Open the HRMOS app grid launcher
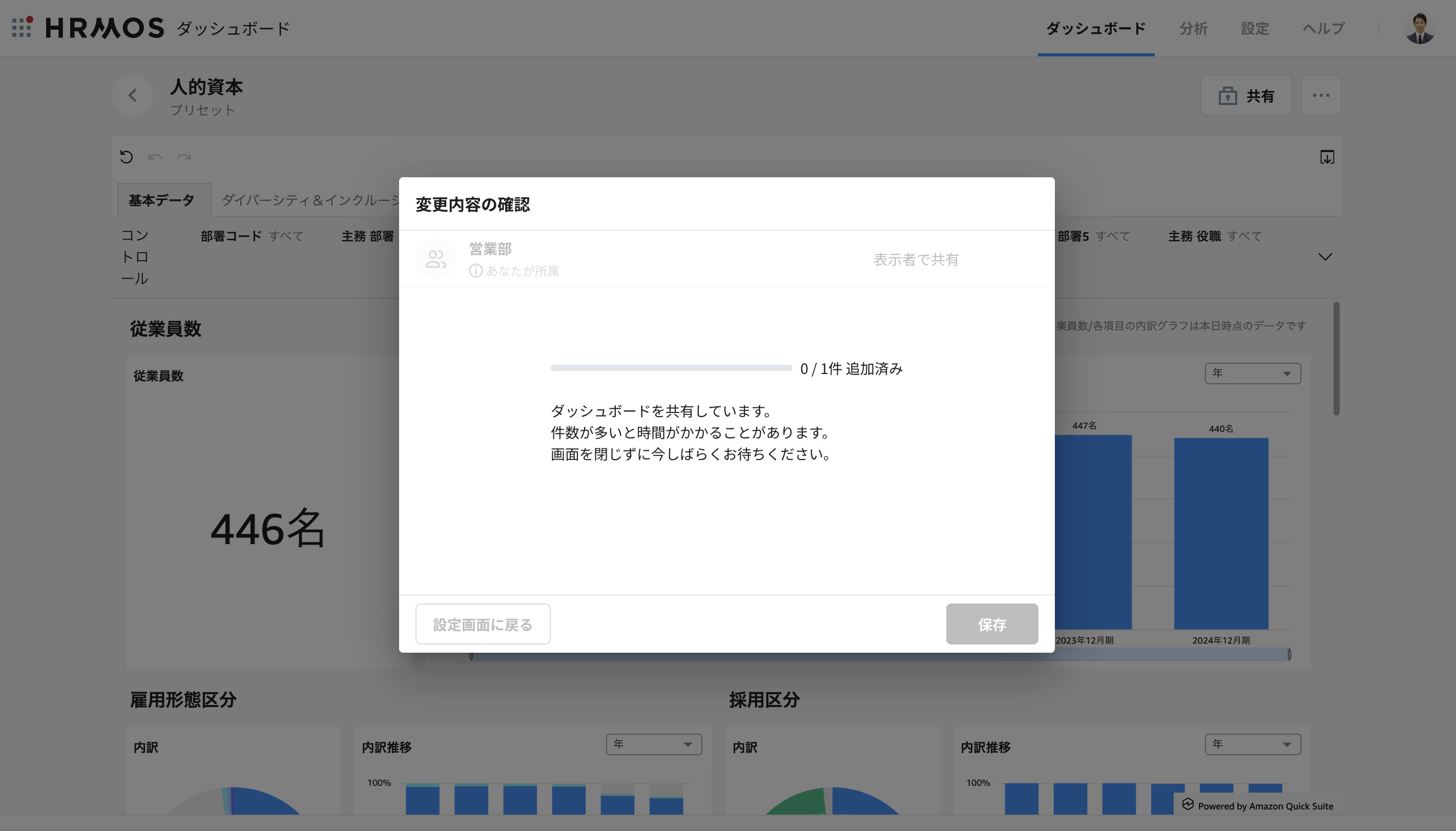 pyautogui.click(x=22, y=27)
